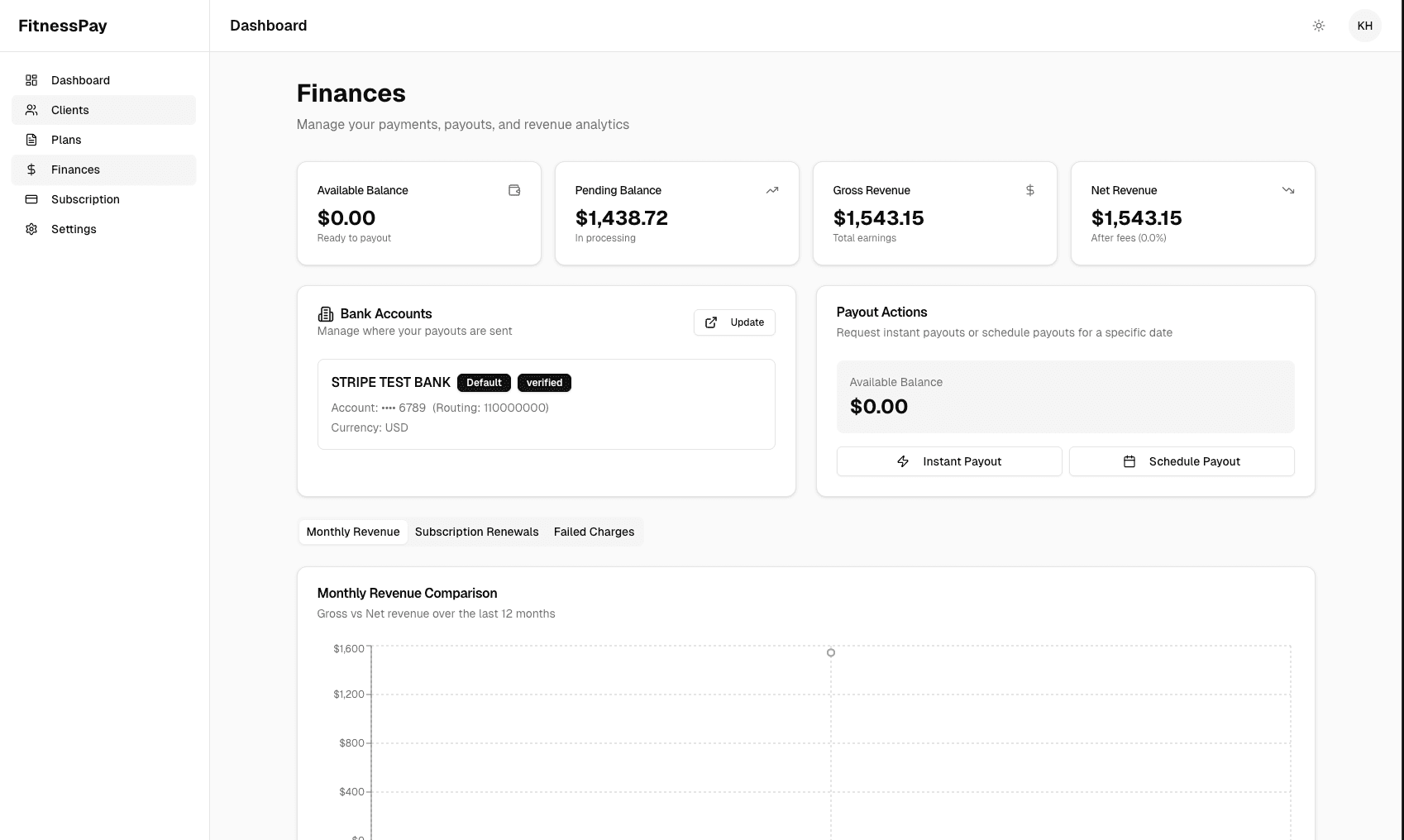Click the data point marker on the chart

coord(830,652)
